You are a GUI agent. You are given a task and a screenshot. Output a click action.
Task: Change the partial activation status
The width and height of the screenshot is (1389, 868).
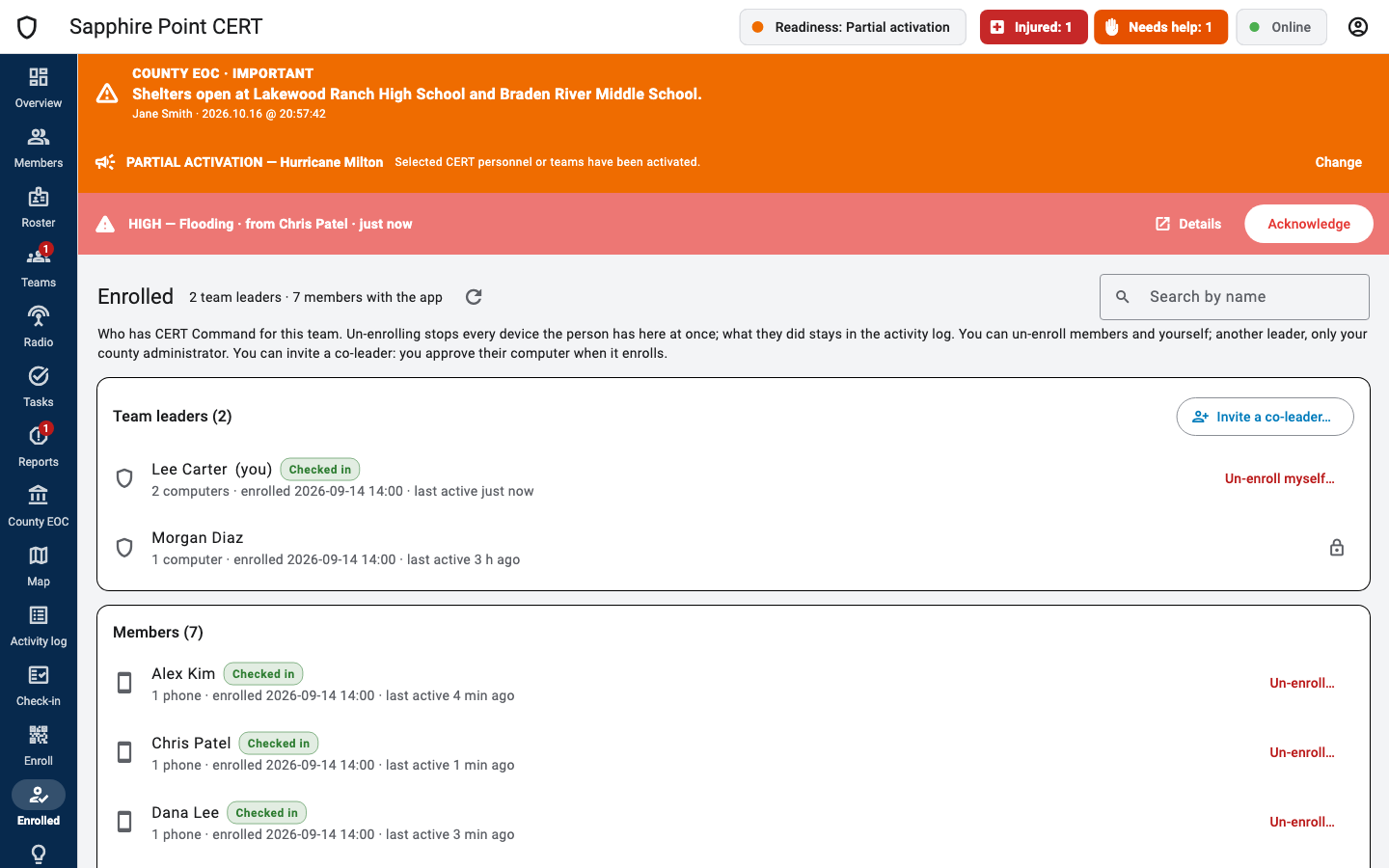click(x=1339, y=162)
